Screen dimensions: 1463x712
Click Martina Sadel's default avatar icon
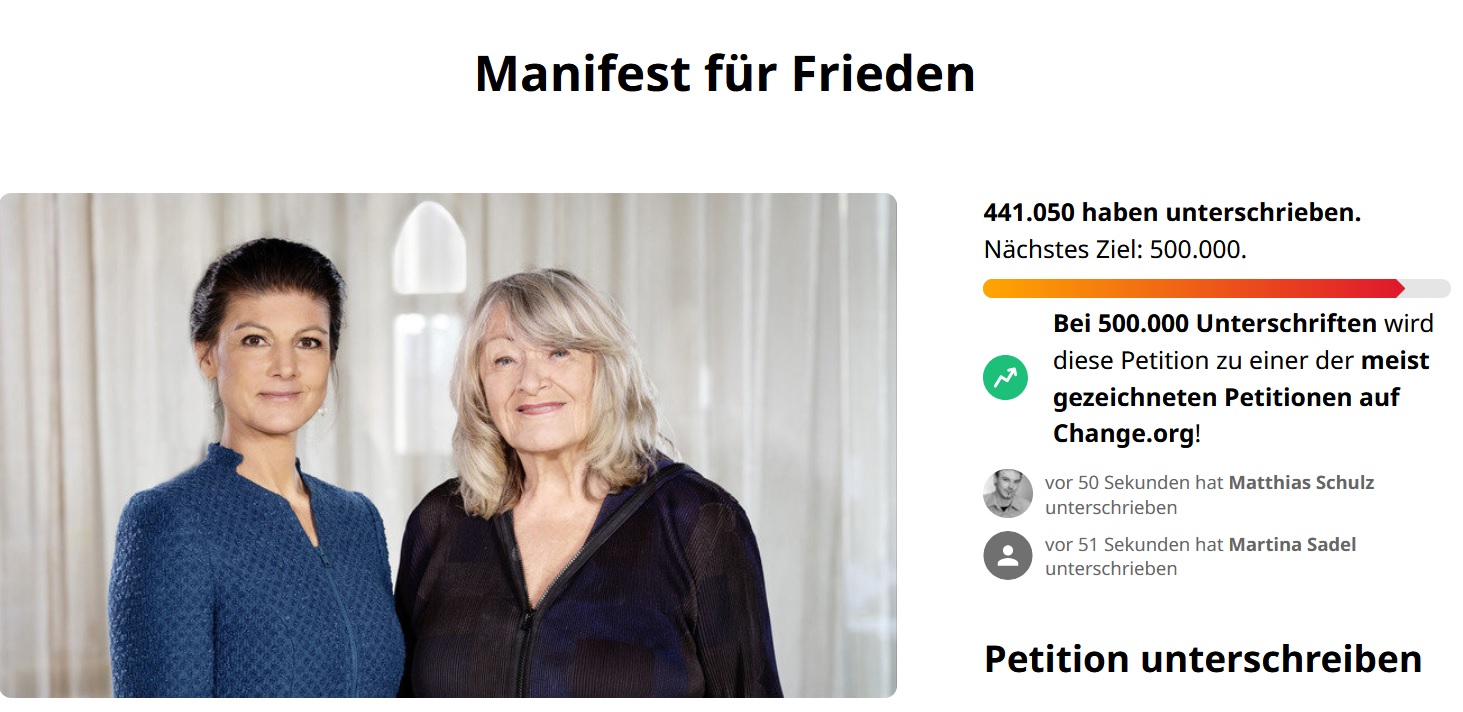point(1007,555)
